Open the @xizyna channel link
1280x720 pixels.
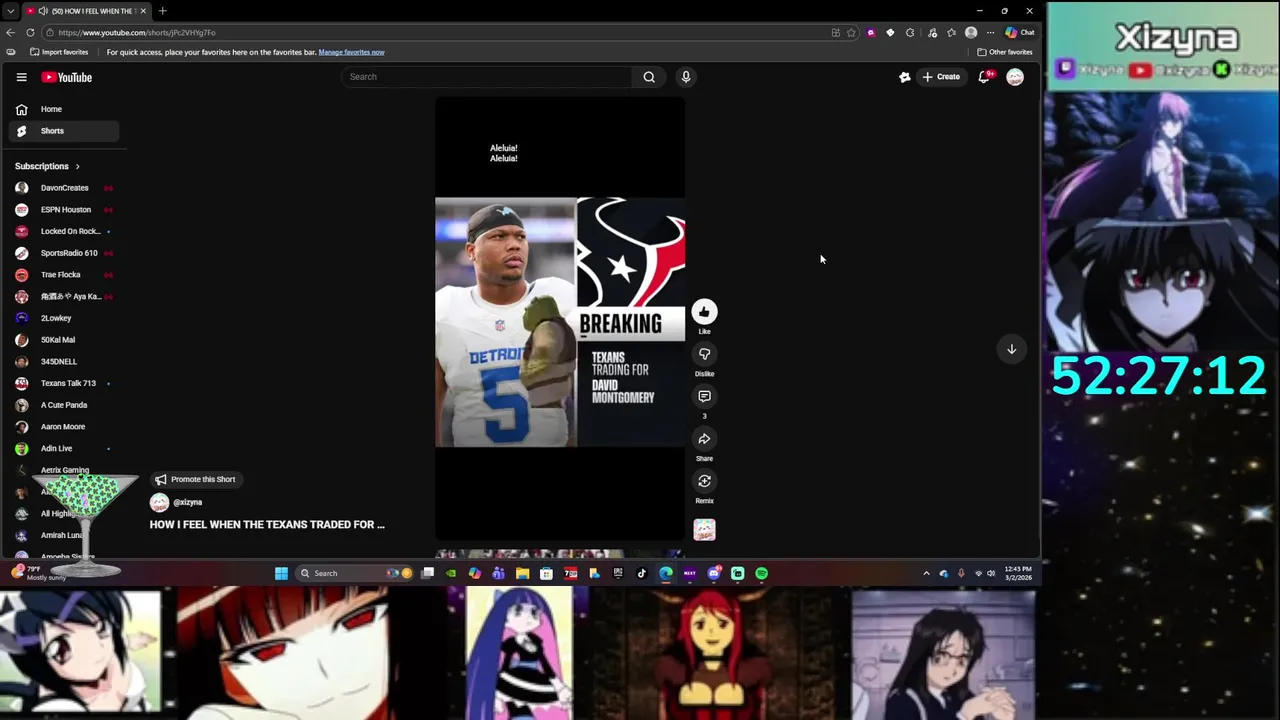188,502
